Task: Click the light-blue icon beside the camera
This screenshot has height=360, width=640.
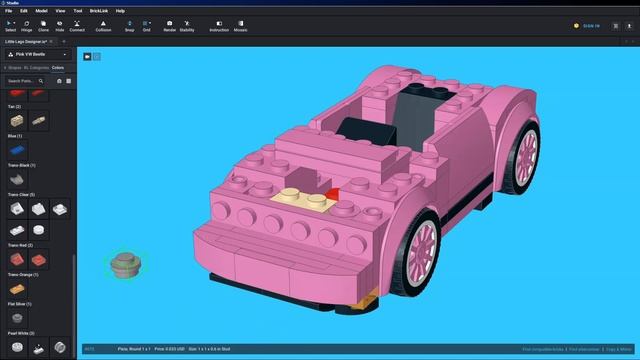Action: [97, 57]
